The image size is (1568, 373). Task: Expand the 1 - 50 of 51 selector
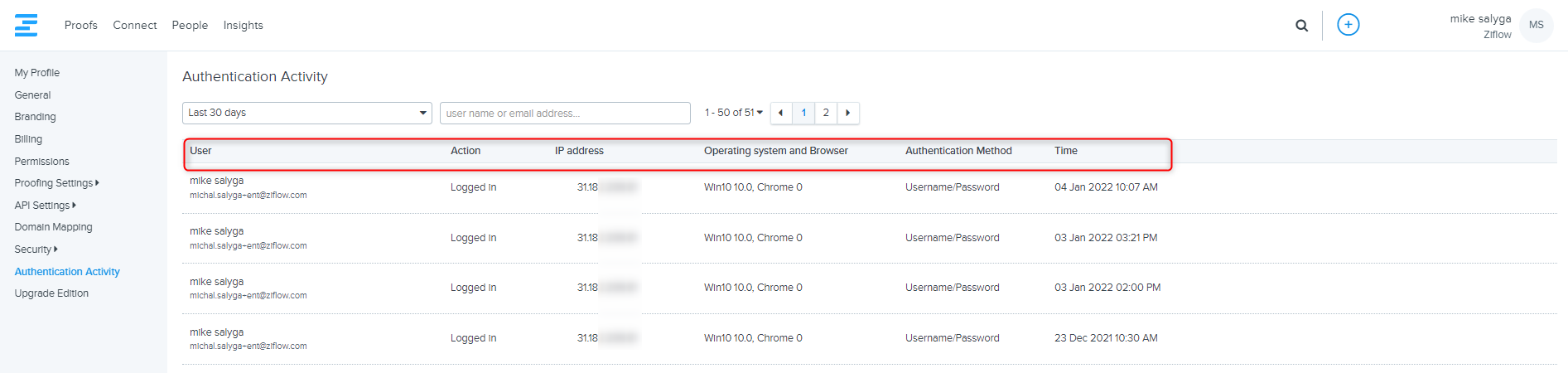pyautogui.click(x=733, y=113)
